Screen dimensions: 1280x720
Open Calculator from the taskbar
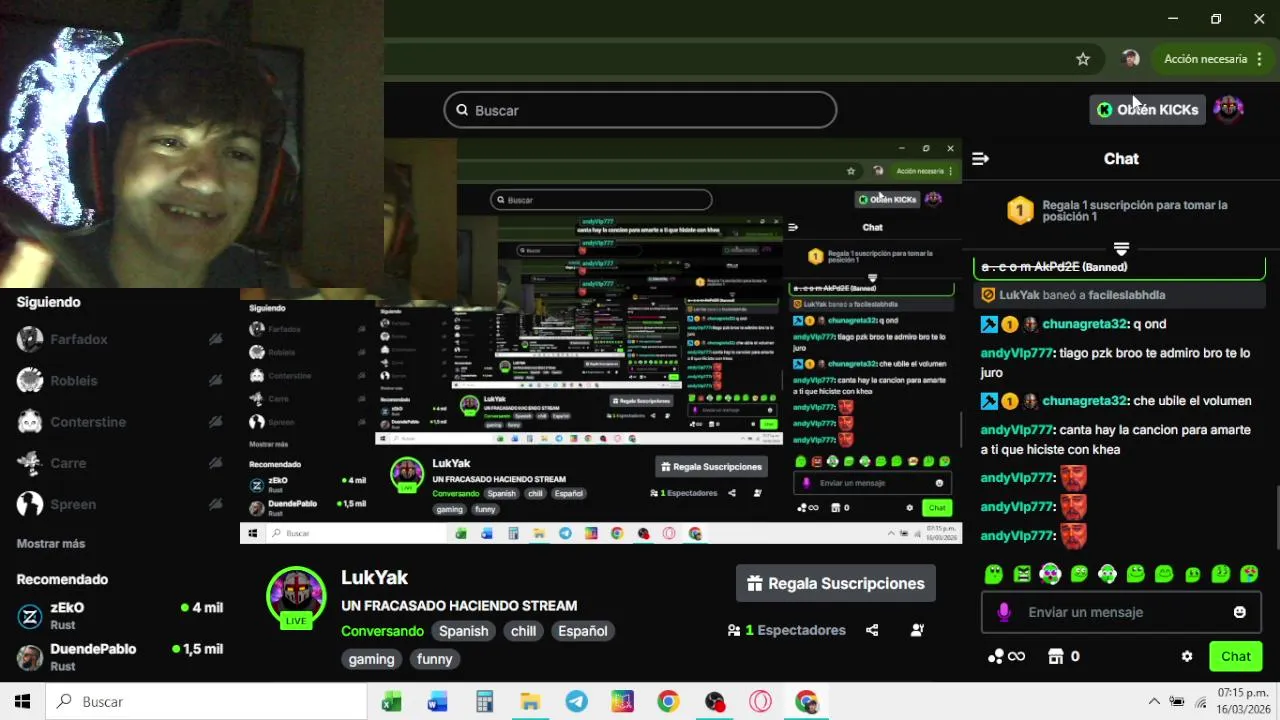click(x=484, y=702)
